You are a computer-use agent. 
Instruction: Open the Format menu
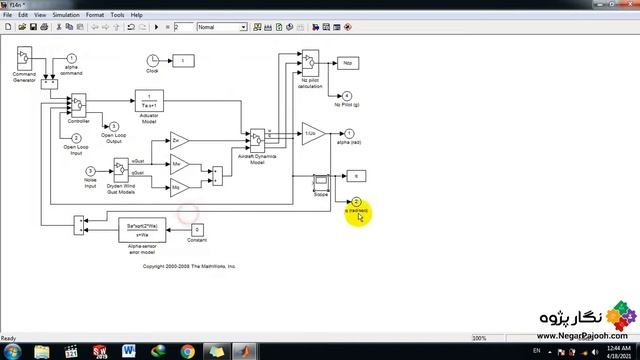(x=95, y=15)
